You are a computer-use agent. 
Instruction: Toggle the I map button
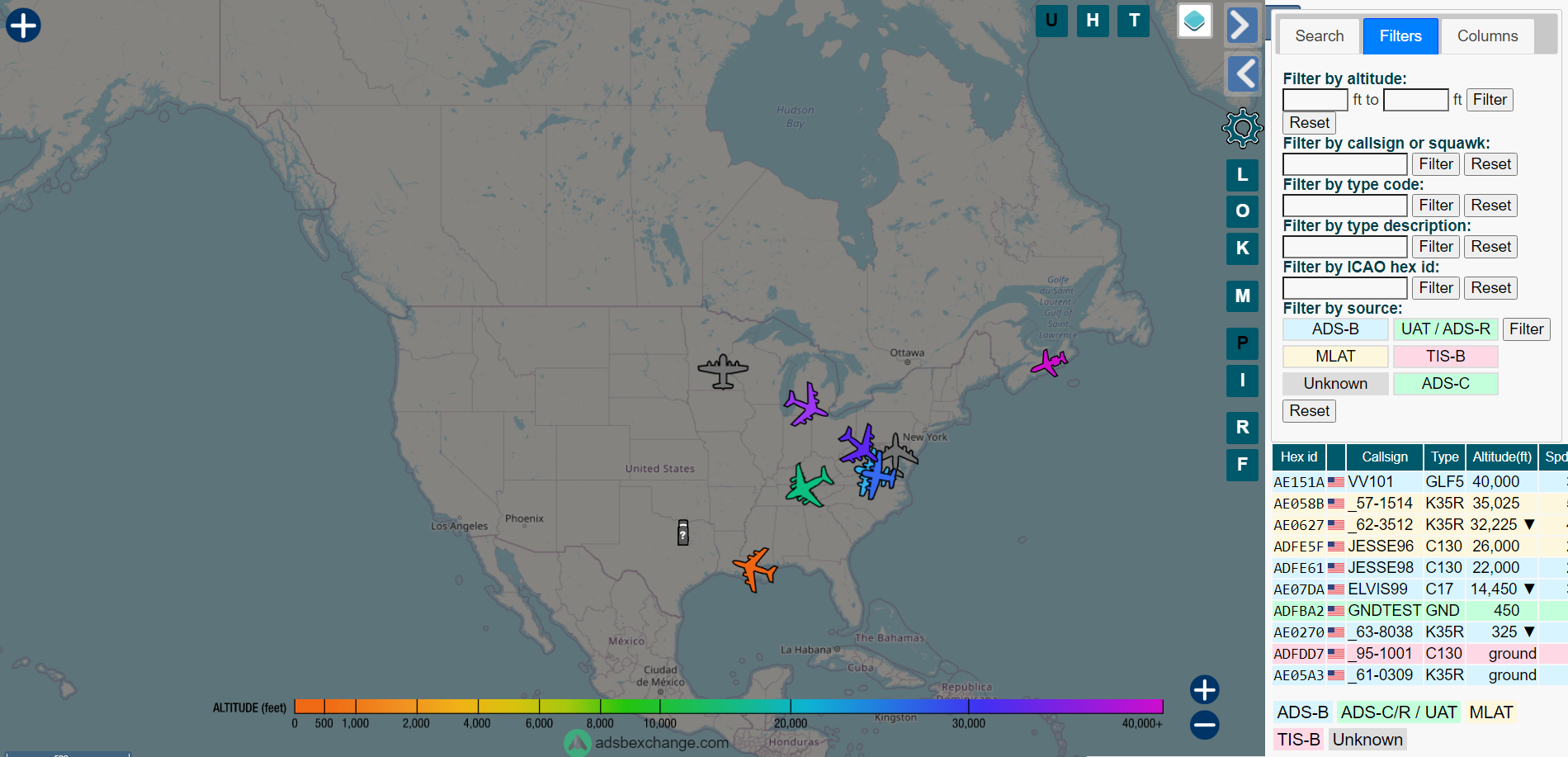pos(1242,381)
